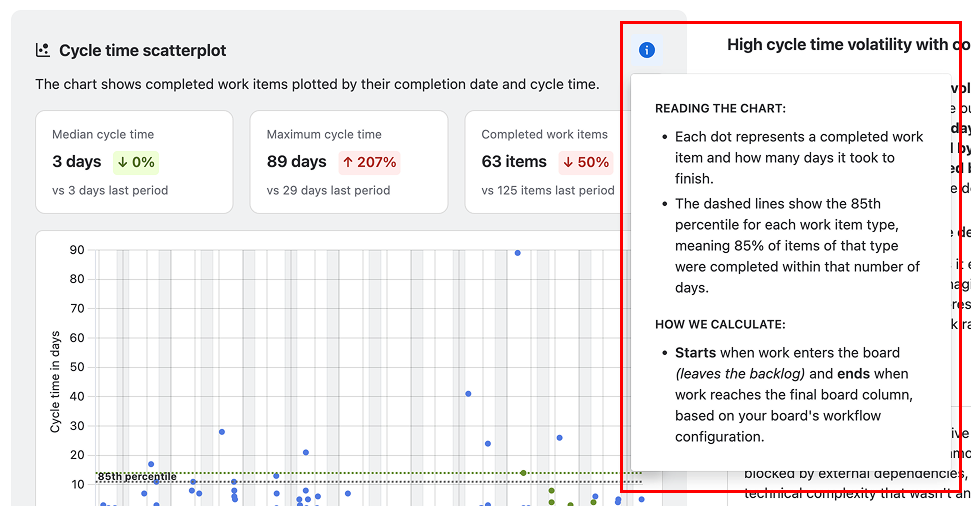Click the HOW WE CALCULATE heading
This screenshot has width=971, height=506.
(720, 324)
